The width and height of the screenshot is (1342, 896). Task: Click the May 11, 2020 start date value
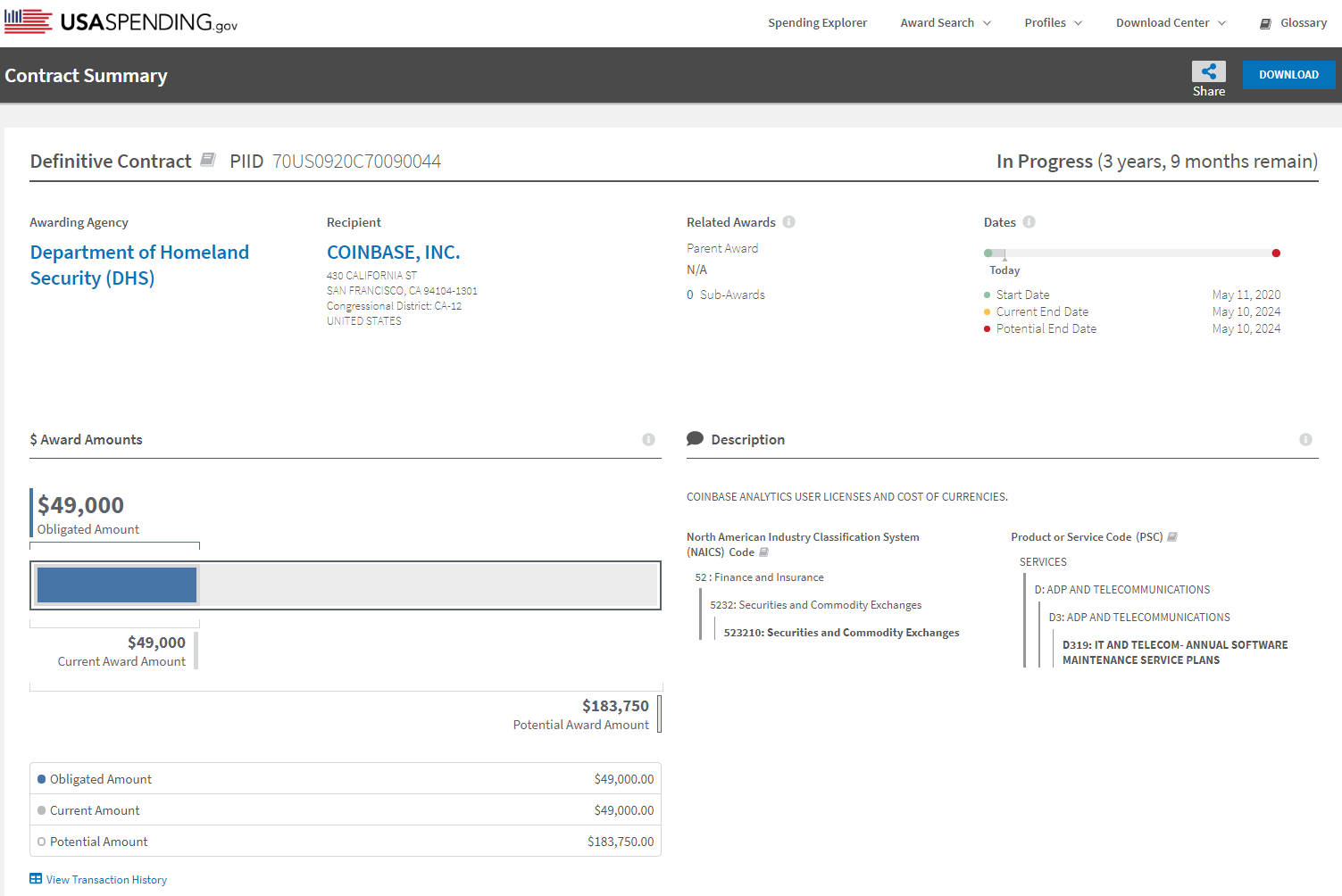(x=1246, y=295)
